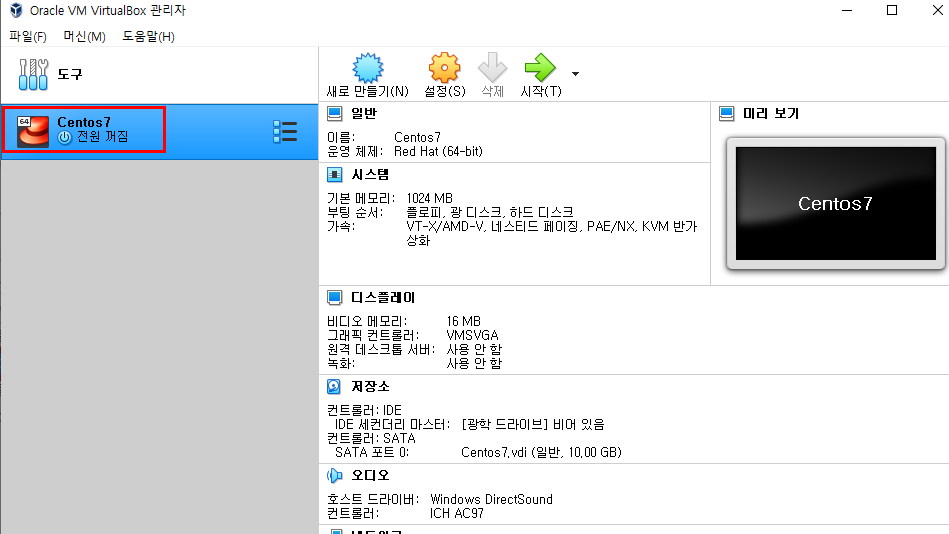Click the name value Centos7 in 일반
The height and width of the screenshot is (534, 949).
click(x=417, y=137)
